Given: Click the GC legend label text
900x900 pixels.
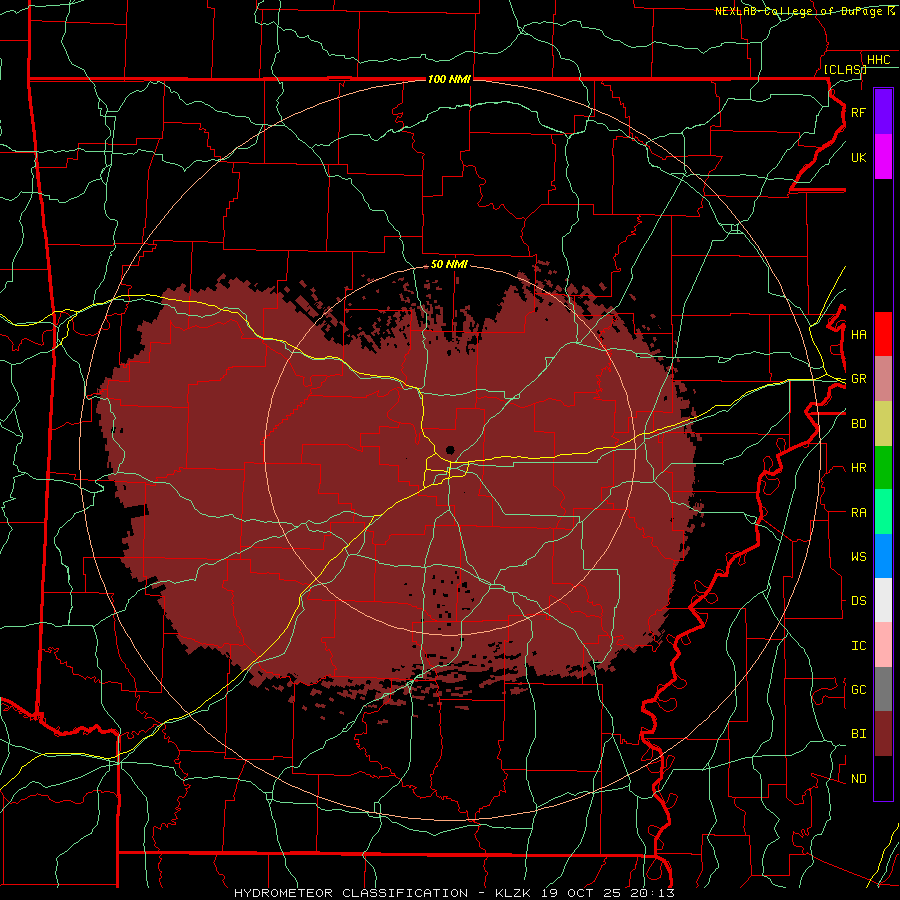Looking at the screenshot, I should point(859,690).
